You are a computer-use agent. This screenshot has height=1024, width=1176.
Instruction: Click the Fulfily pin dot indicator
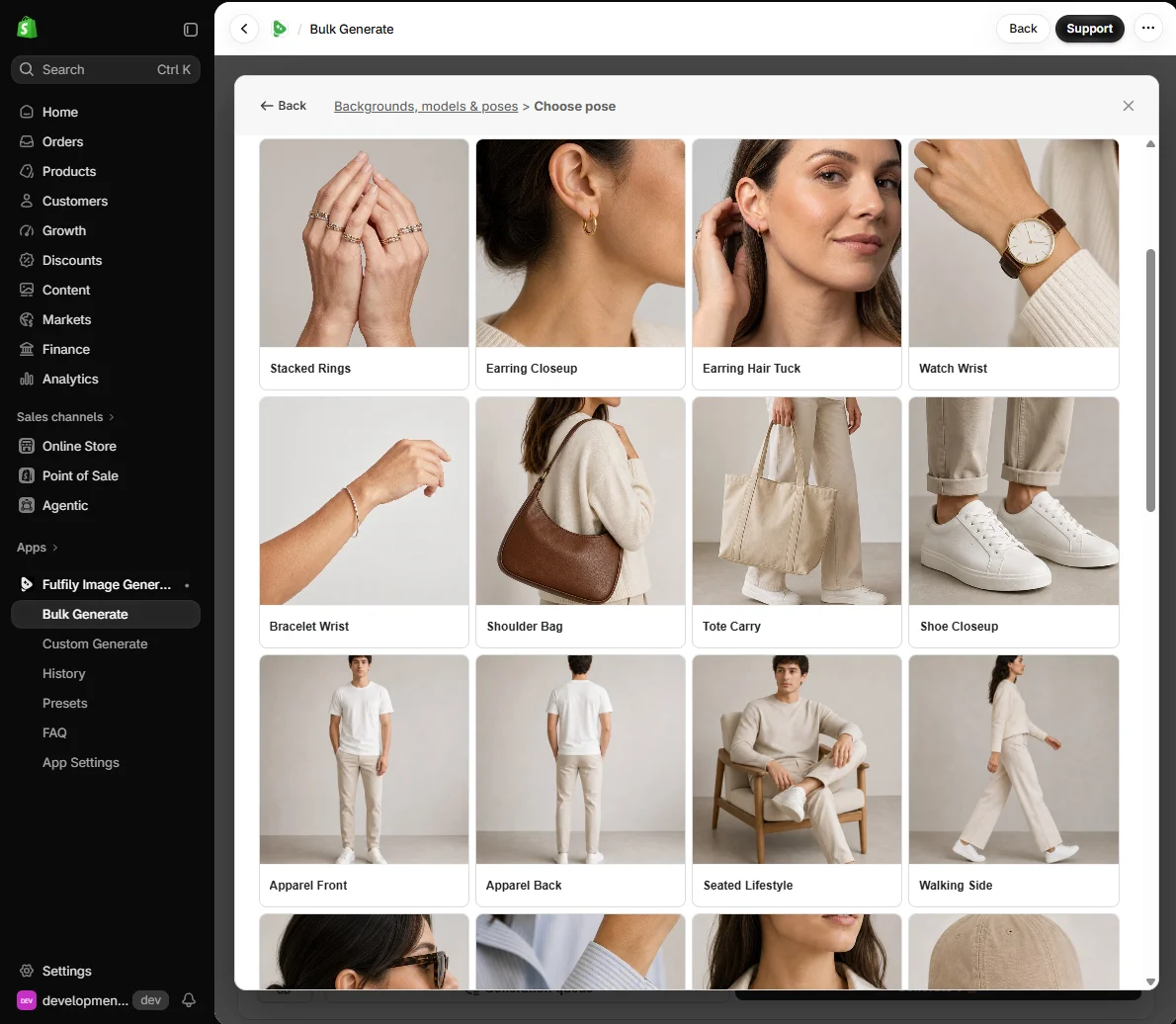click(x=187, y=584)
